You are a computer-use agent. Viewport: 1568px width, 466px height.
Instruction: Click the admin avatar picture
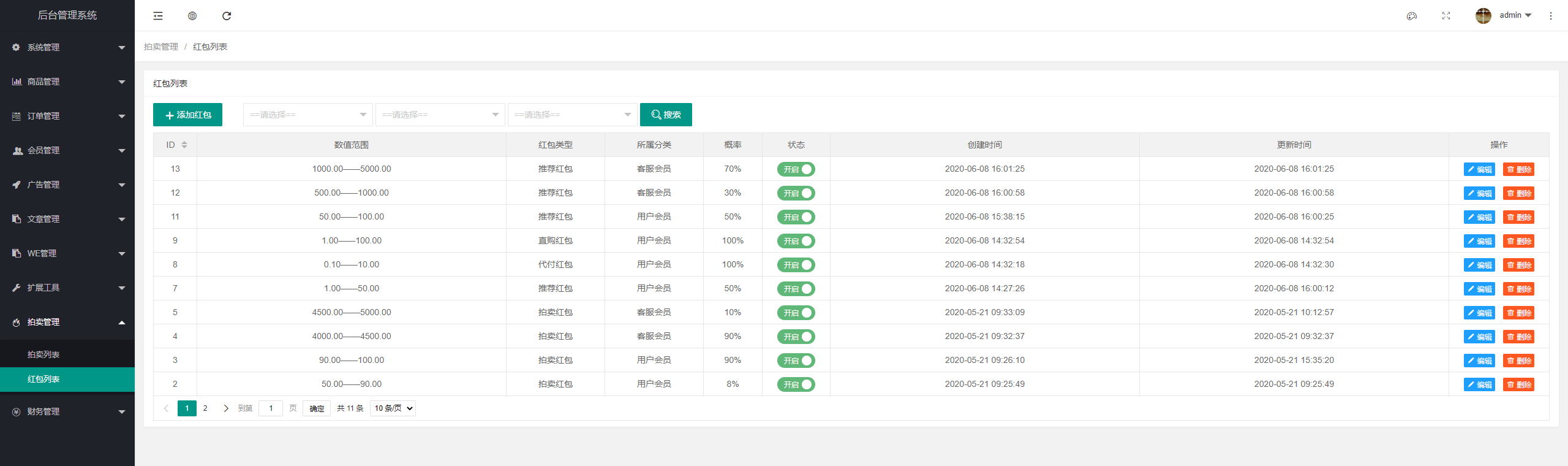click(1483, 16)
